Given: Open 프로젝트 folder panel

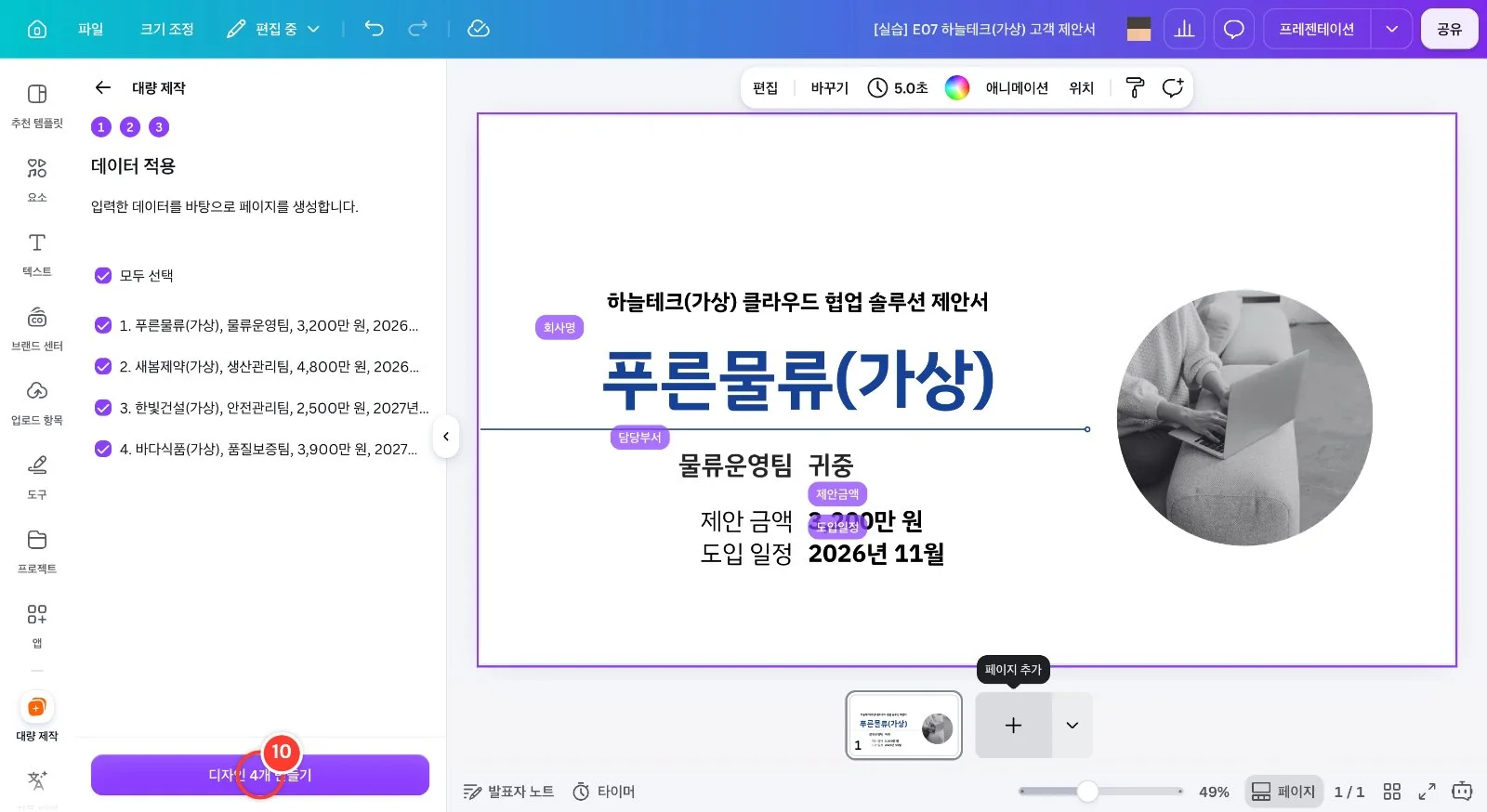Looking at the screenshot, I should coord(37,551).
